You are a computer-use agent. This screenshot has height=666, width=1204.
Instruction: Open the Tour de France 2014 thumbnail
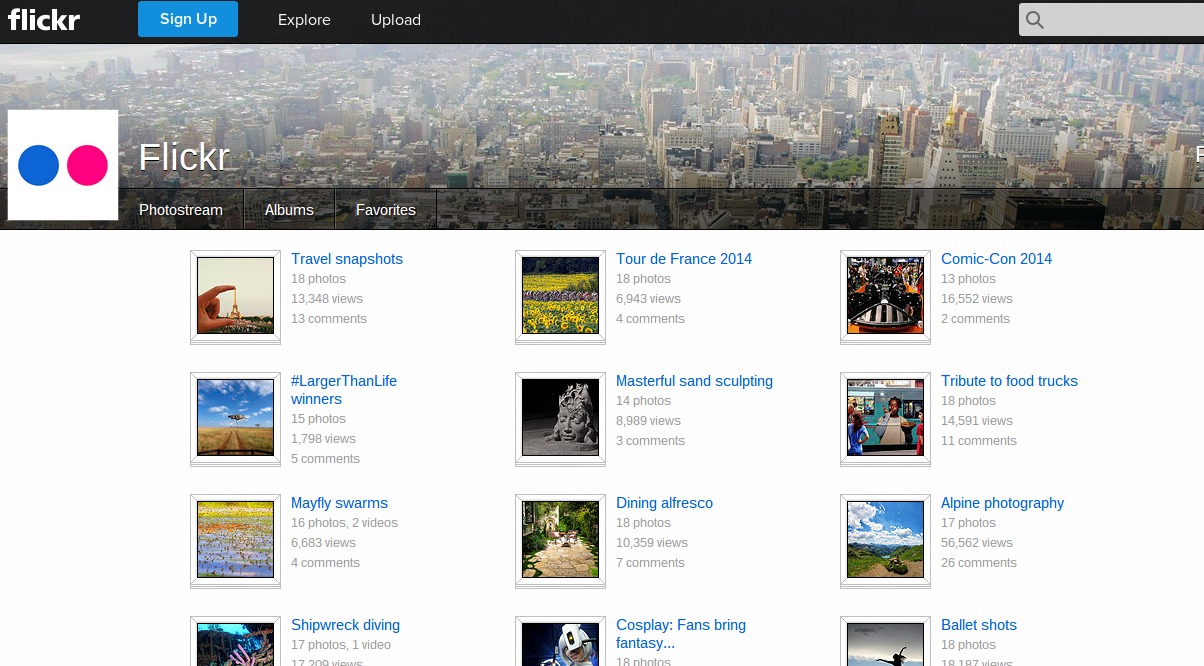pyautogui.click(x=560, y=295)
